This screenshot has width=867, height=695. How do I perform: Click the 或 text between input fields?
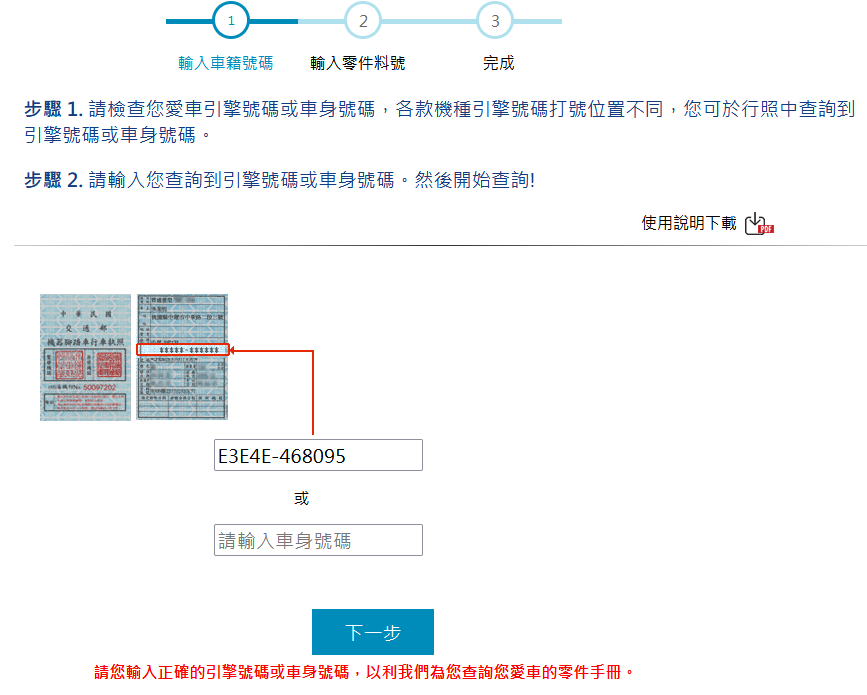point(302,498)
